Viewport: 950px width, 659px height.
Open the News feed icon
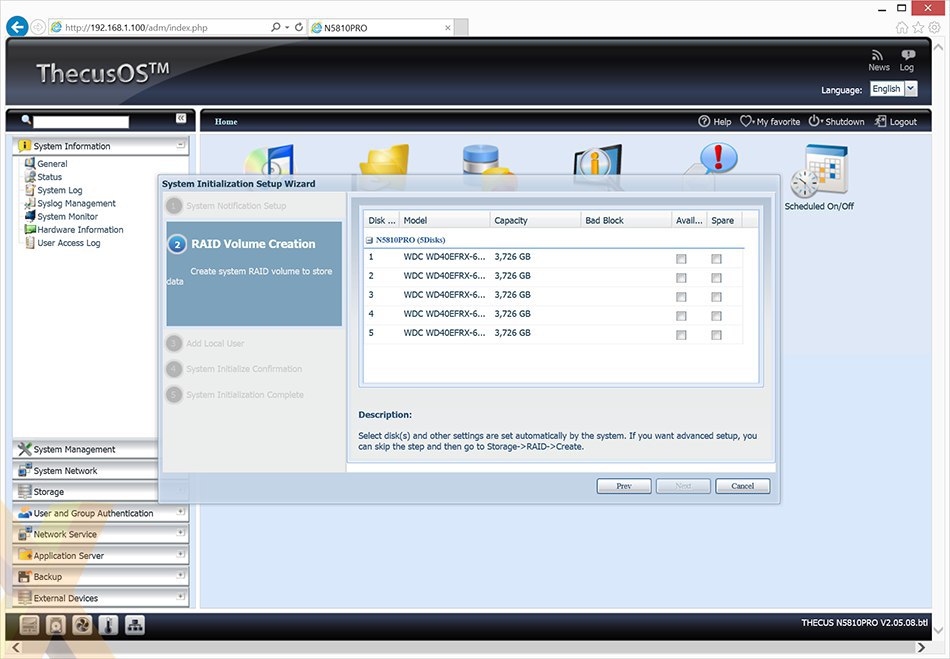[878, 56]
